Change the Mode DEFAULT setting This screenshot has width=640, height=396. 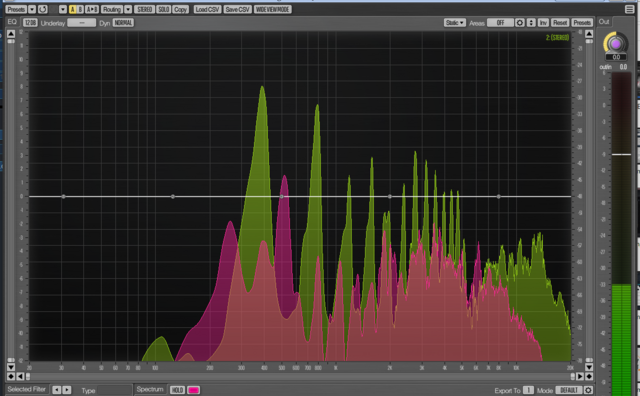569,390
